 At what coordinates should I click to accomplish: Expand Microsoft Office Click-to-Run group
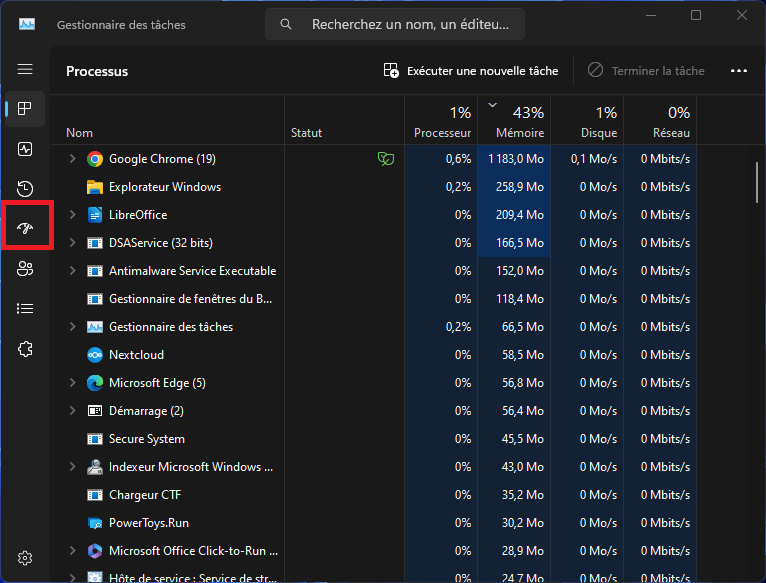[72, 551]
